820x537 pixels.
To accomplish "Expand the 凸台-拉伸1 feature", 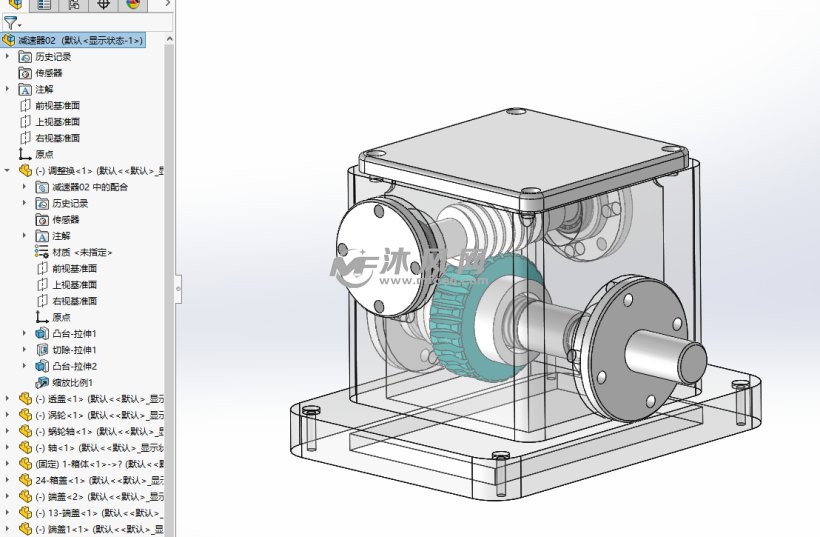I will [24, 334].
